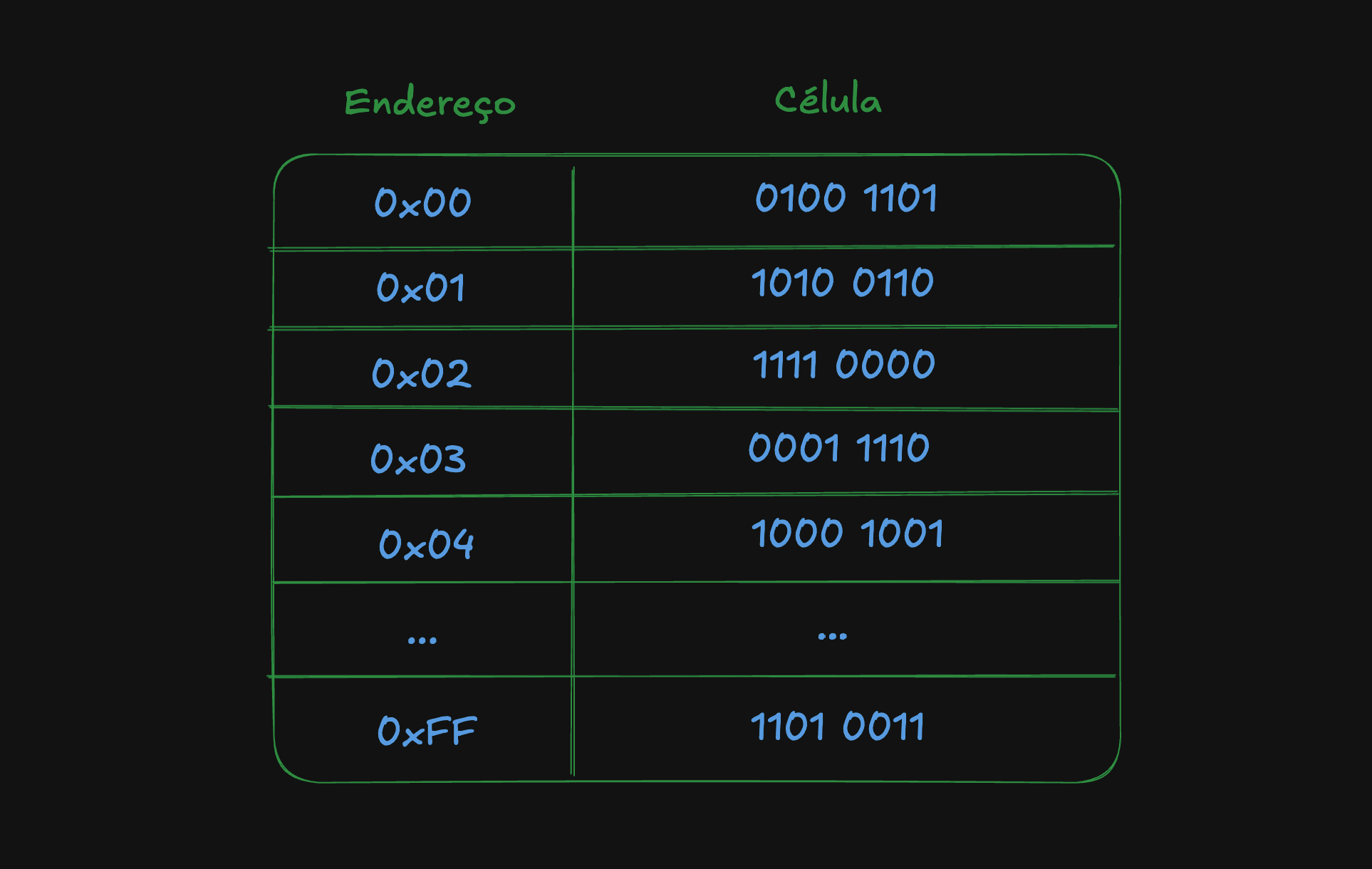The image size is (1372, 869).
Task: Click the ellipsis in cell column
Action: 833,636
